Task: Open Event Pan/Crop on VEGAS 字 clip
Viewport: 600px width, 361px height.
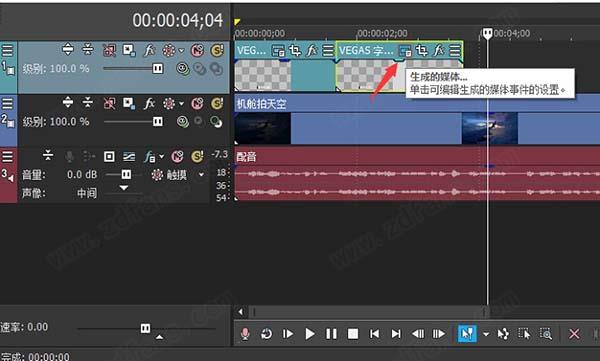Action: tap(422, 51)
